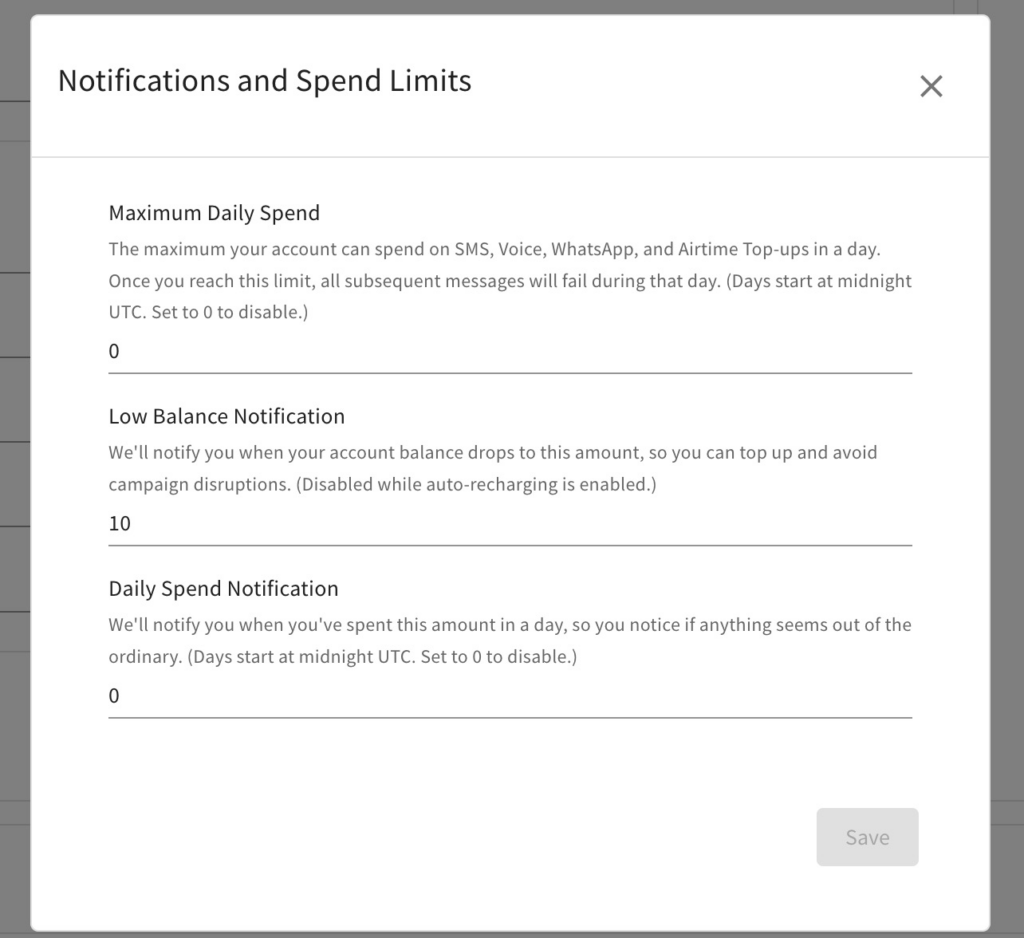Click the 'Low Balance Notification' heading label
1024x938 pixels.
227,416
